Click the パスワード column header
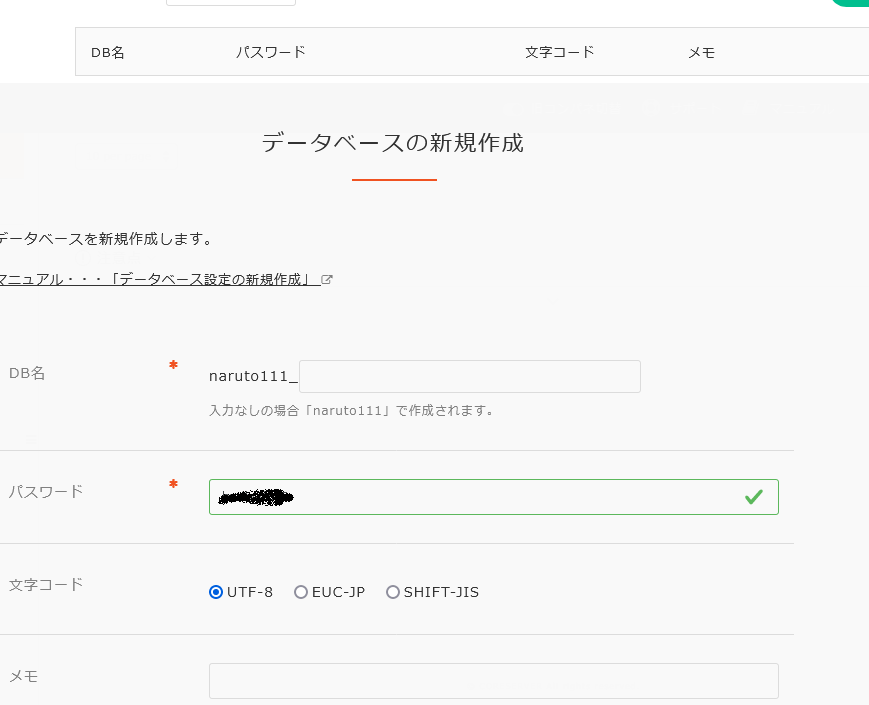The height and width of the screenshot is (705, 869). (270, 51)
